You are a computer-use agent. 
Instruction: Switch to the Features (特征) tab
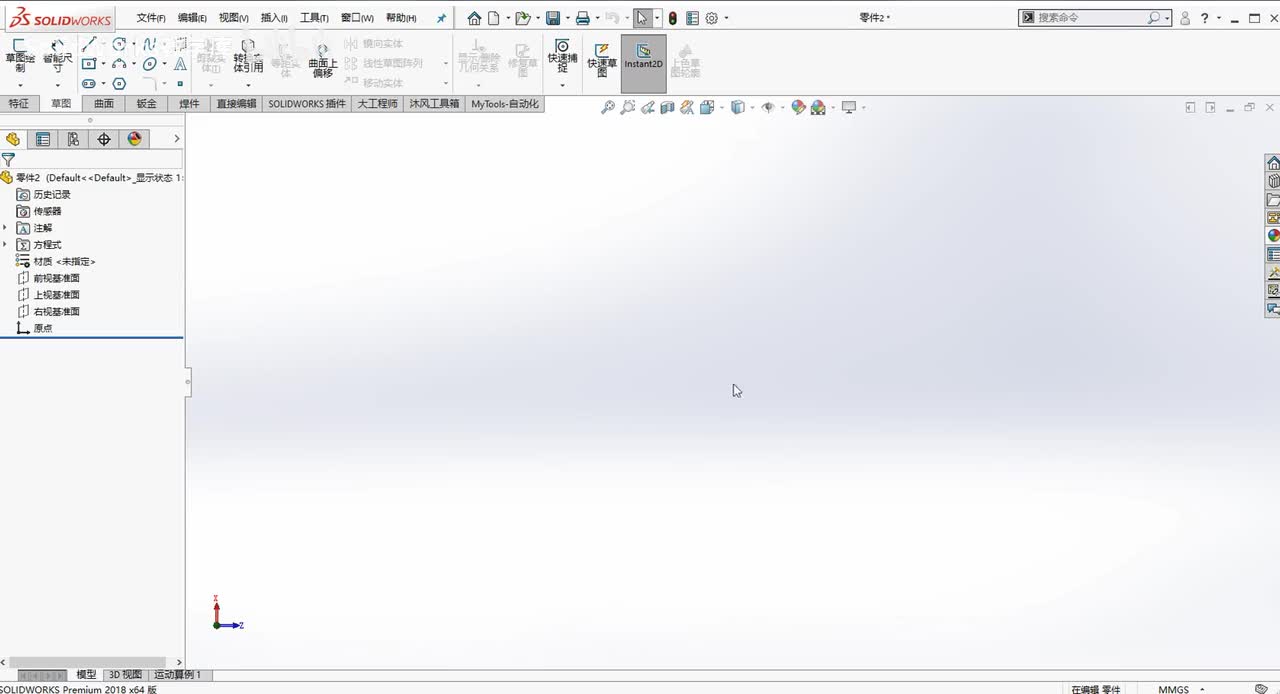(x=19, y=104)
